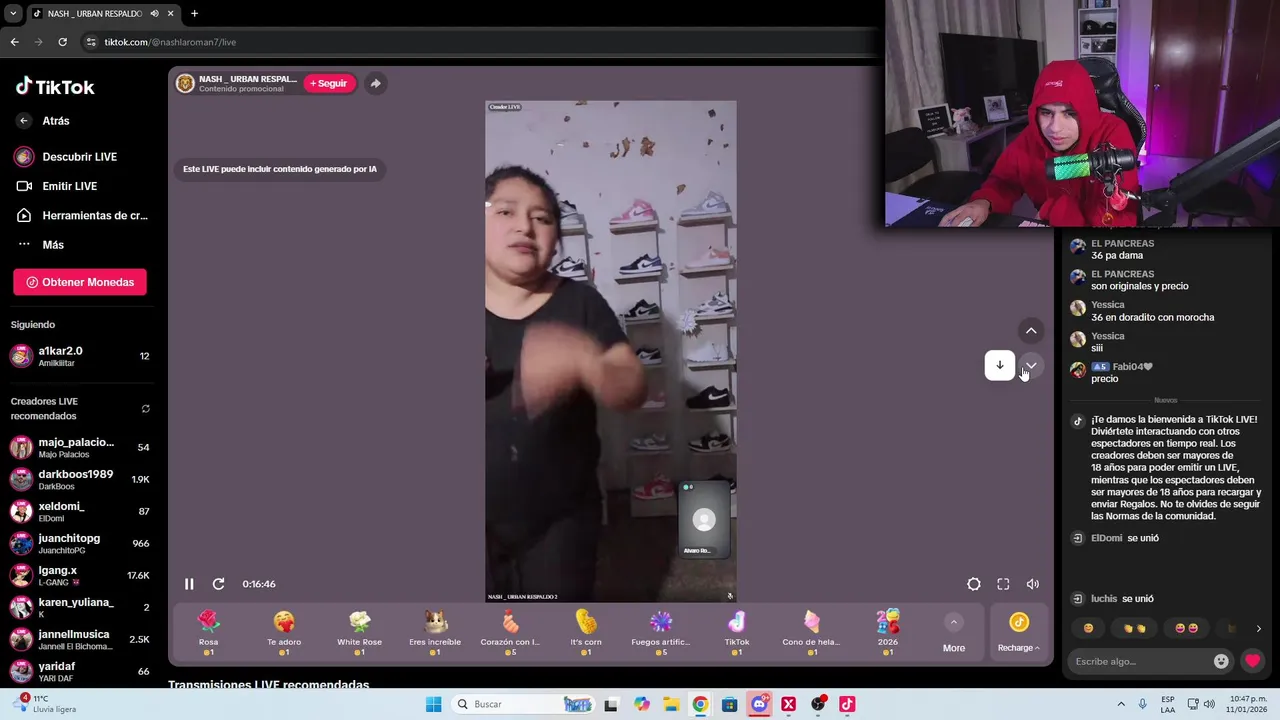Click the guest avatar tile in the video

pyautogui.click(x=704, y=520)
